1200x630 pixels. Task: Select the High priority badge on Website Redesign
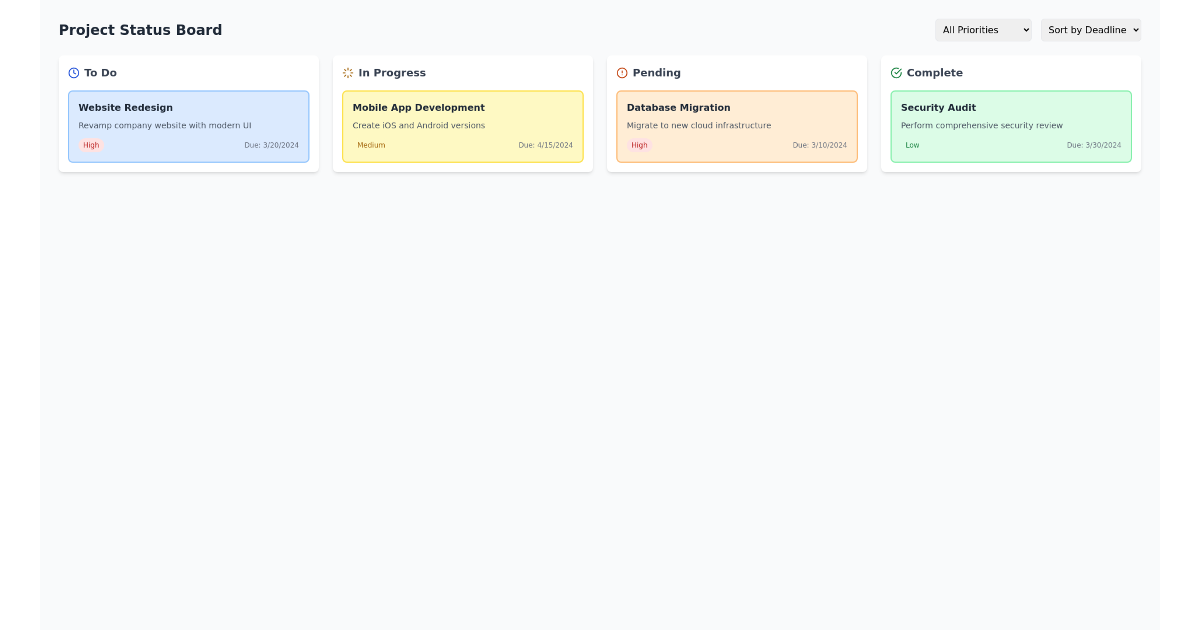[91, 145]
